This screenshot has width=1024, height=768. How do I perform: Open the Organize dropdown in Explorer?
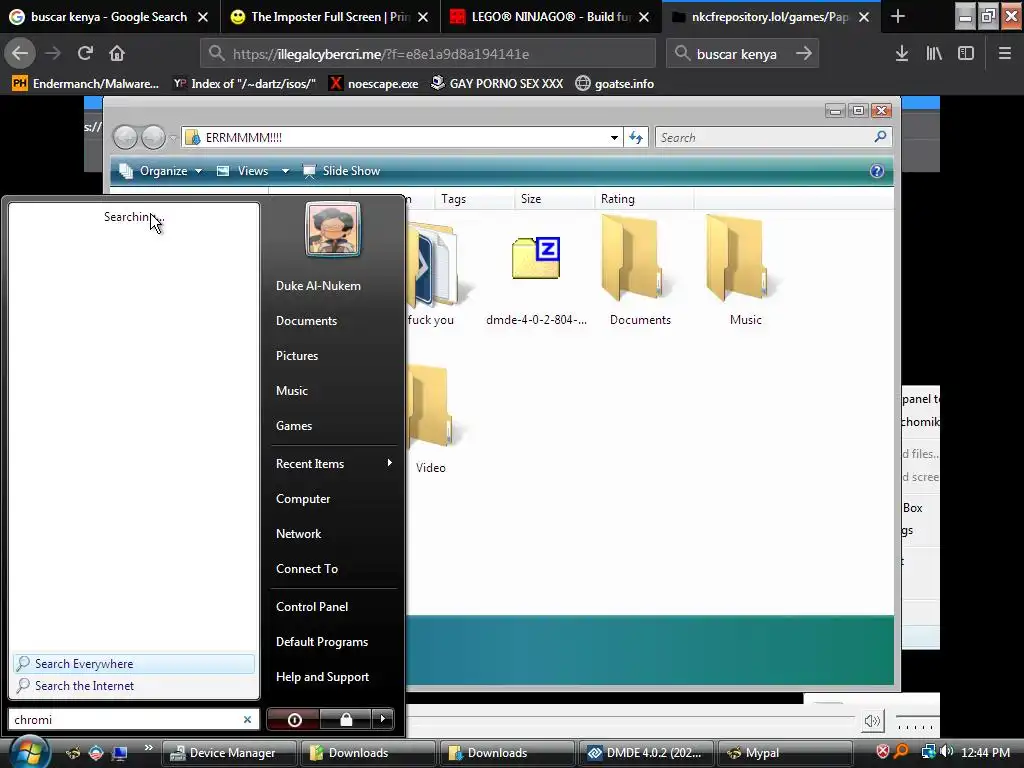tap(160, 171)
